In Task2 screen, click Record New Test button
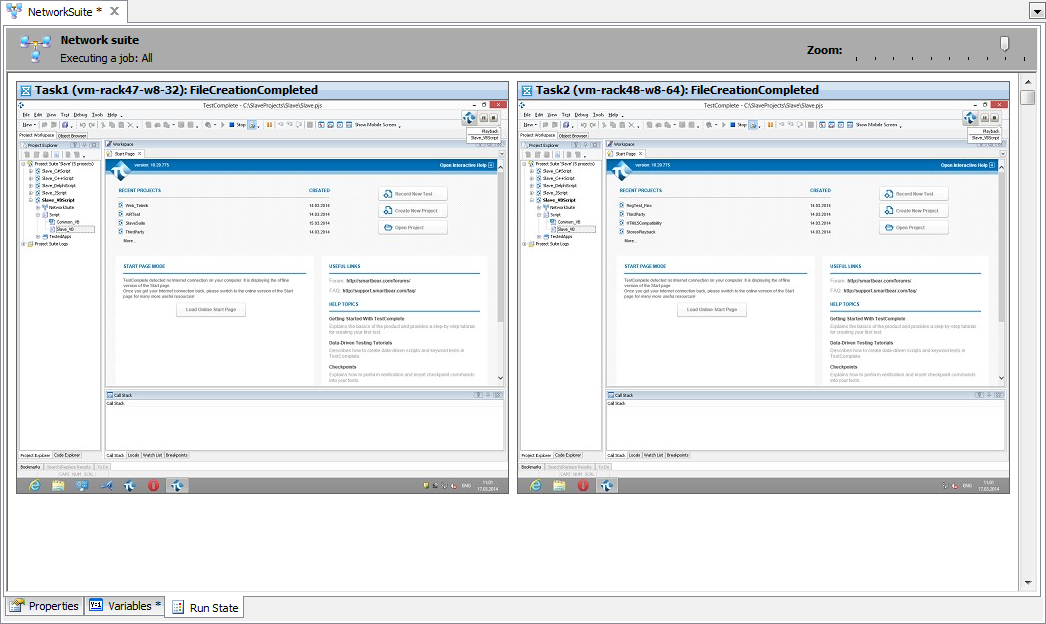 [x=914, y=194]
